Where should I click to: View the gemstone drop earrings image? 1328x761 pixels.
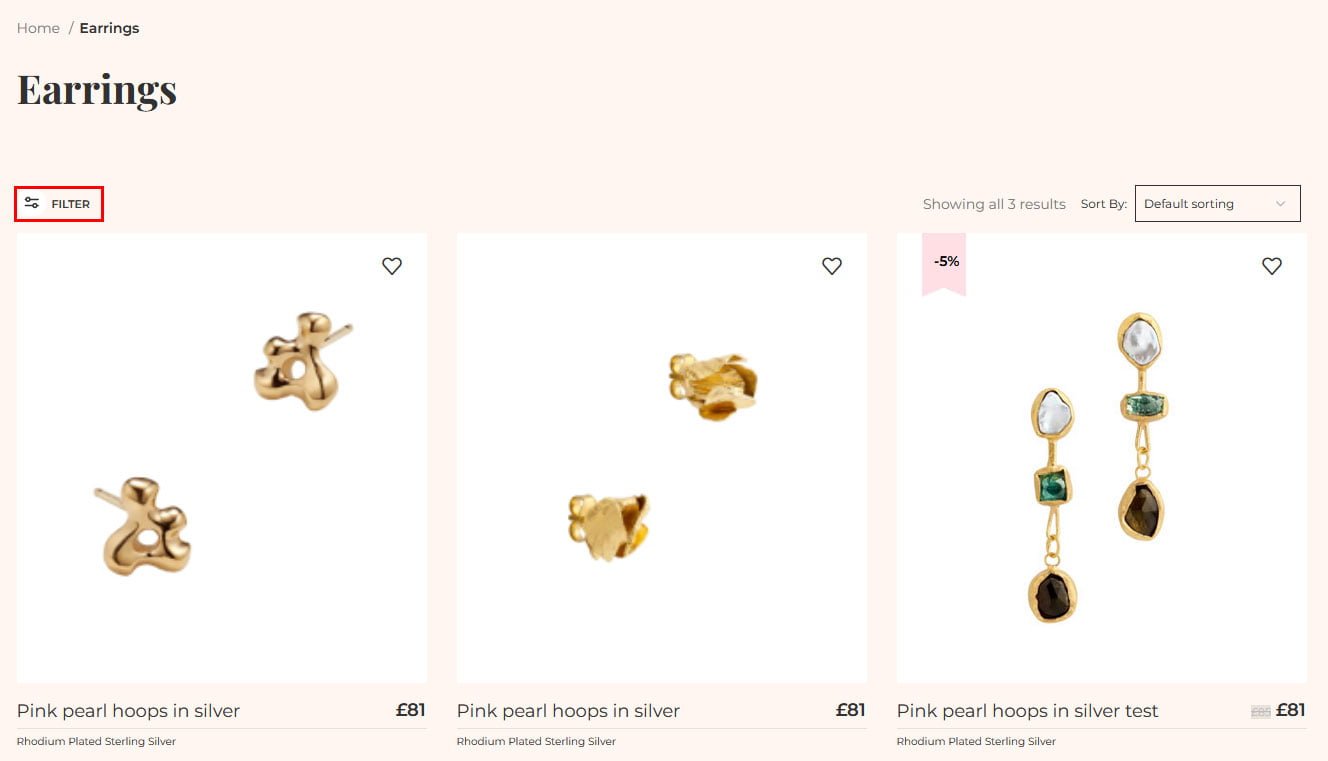click(x=1102, y=458)
